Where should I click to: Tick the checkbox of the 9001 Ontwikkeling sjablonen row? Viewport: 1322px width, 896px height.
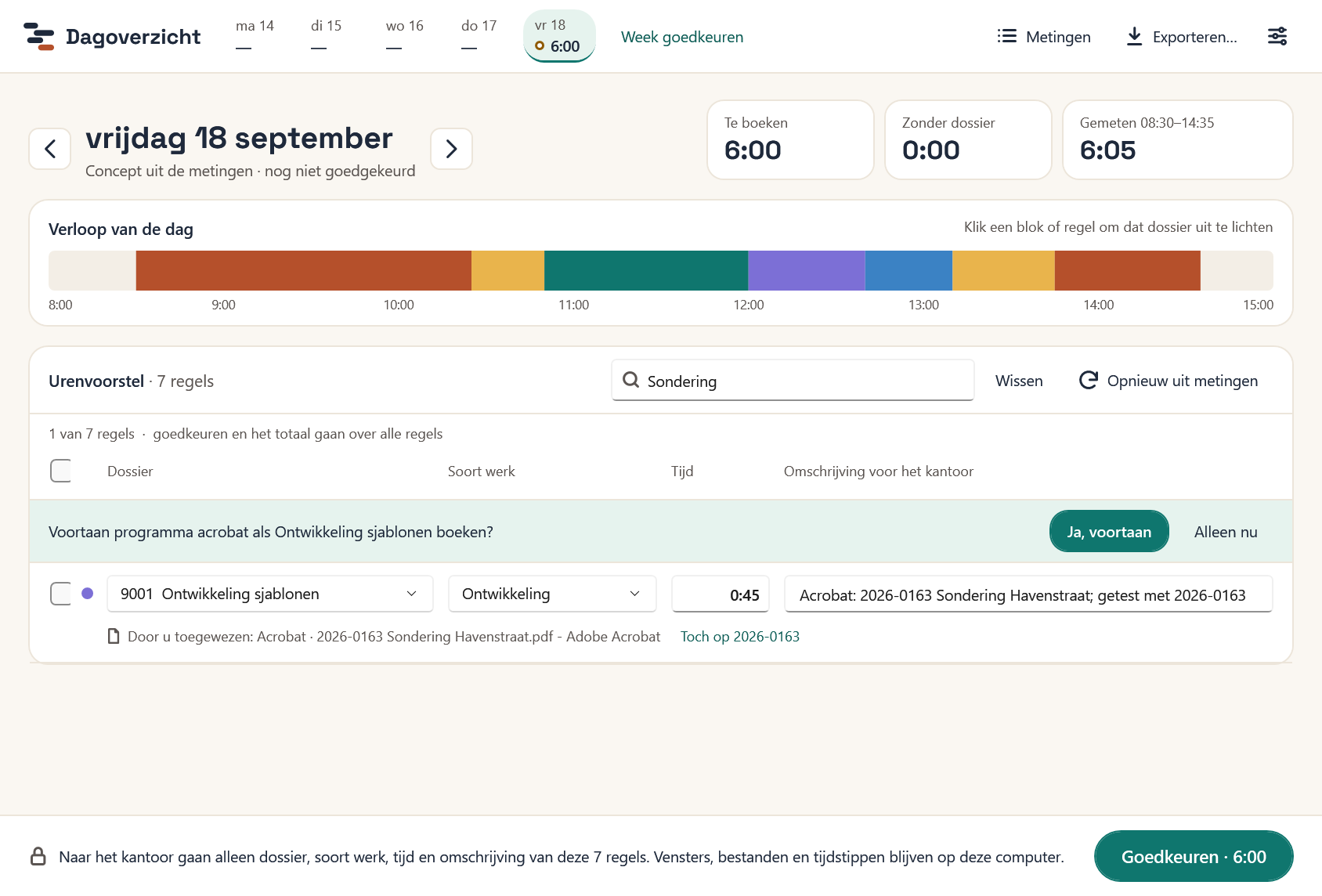pos(61,594)
